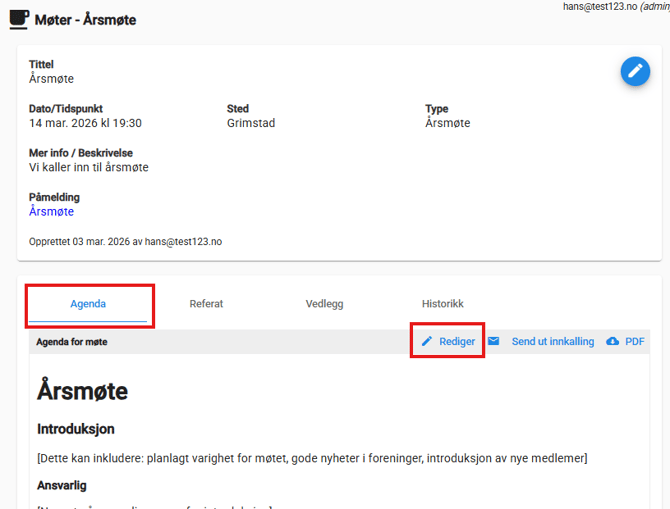Screen dimensions: 670x509
Task: Click the Grimstad location value
Action: tap(250, 123)
